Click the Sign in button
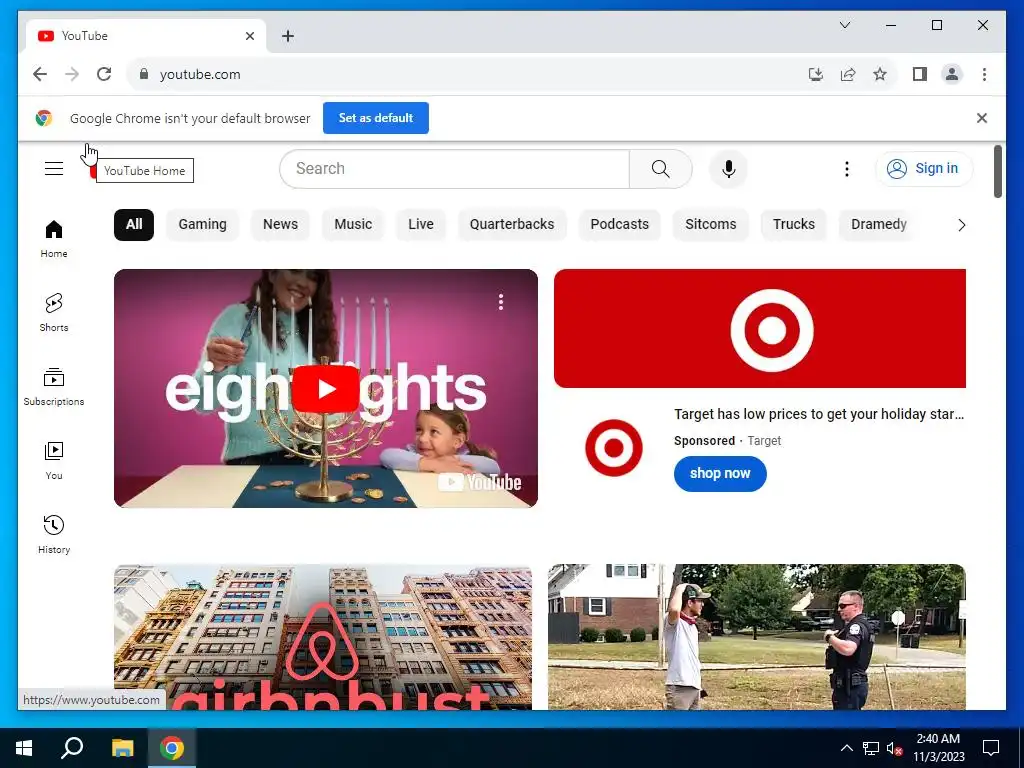The image size is (1024, 768). [923, 168]
